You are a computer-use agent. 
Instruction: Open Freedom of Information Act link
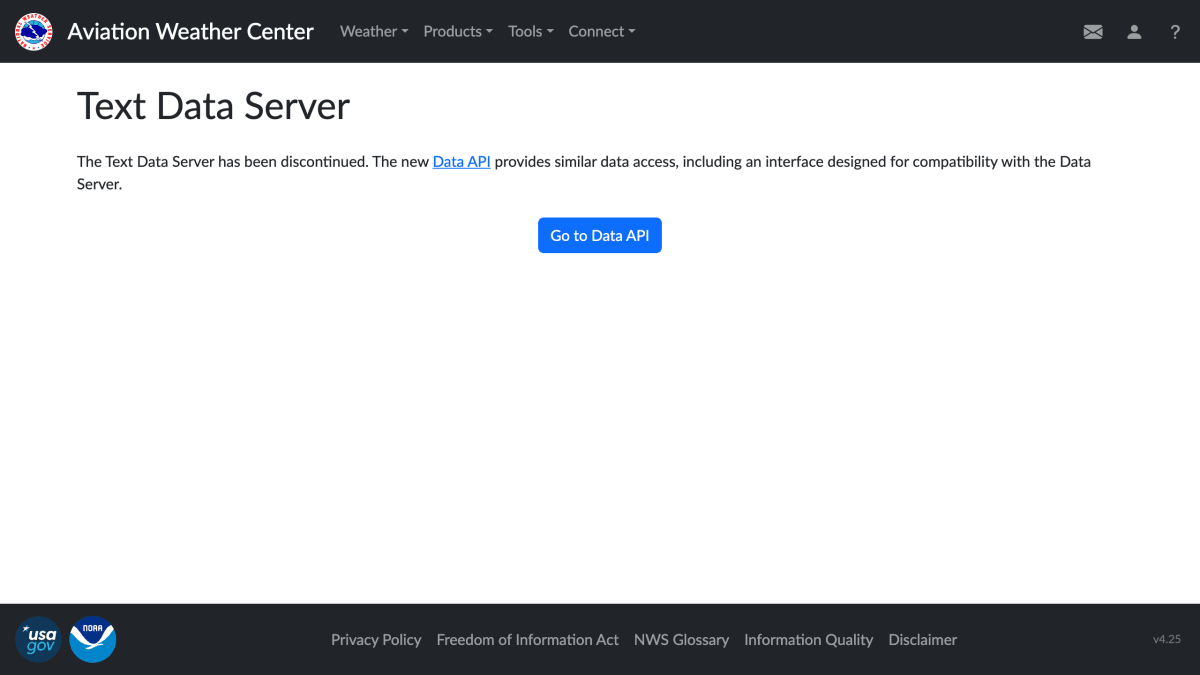[x=528, y=640]
